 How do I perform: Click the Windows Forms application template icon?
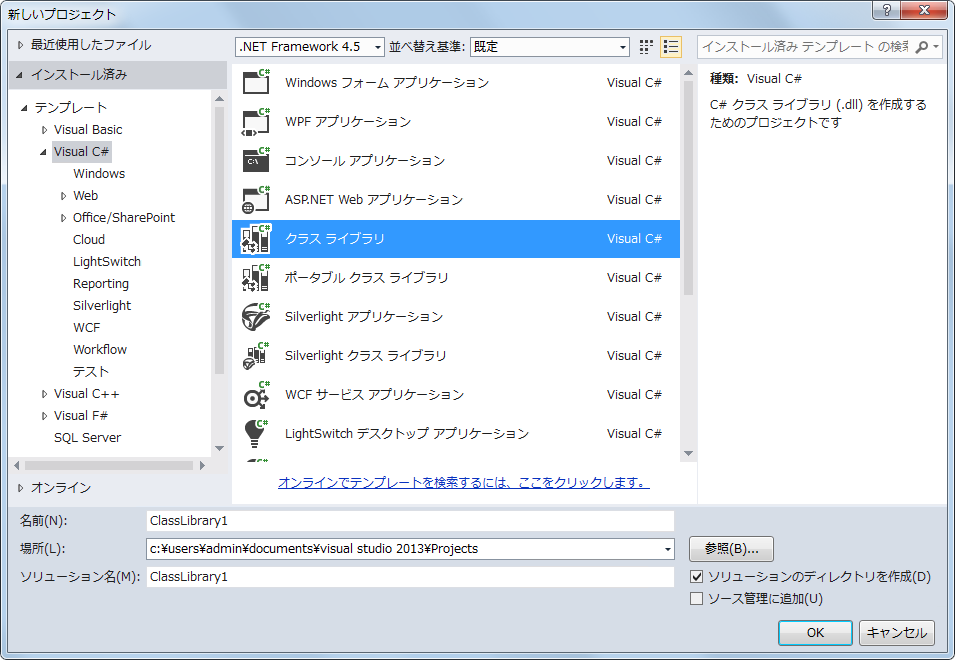pos(256,82)
